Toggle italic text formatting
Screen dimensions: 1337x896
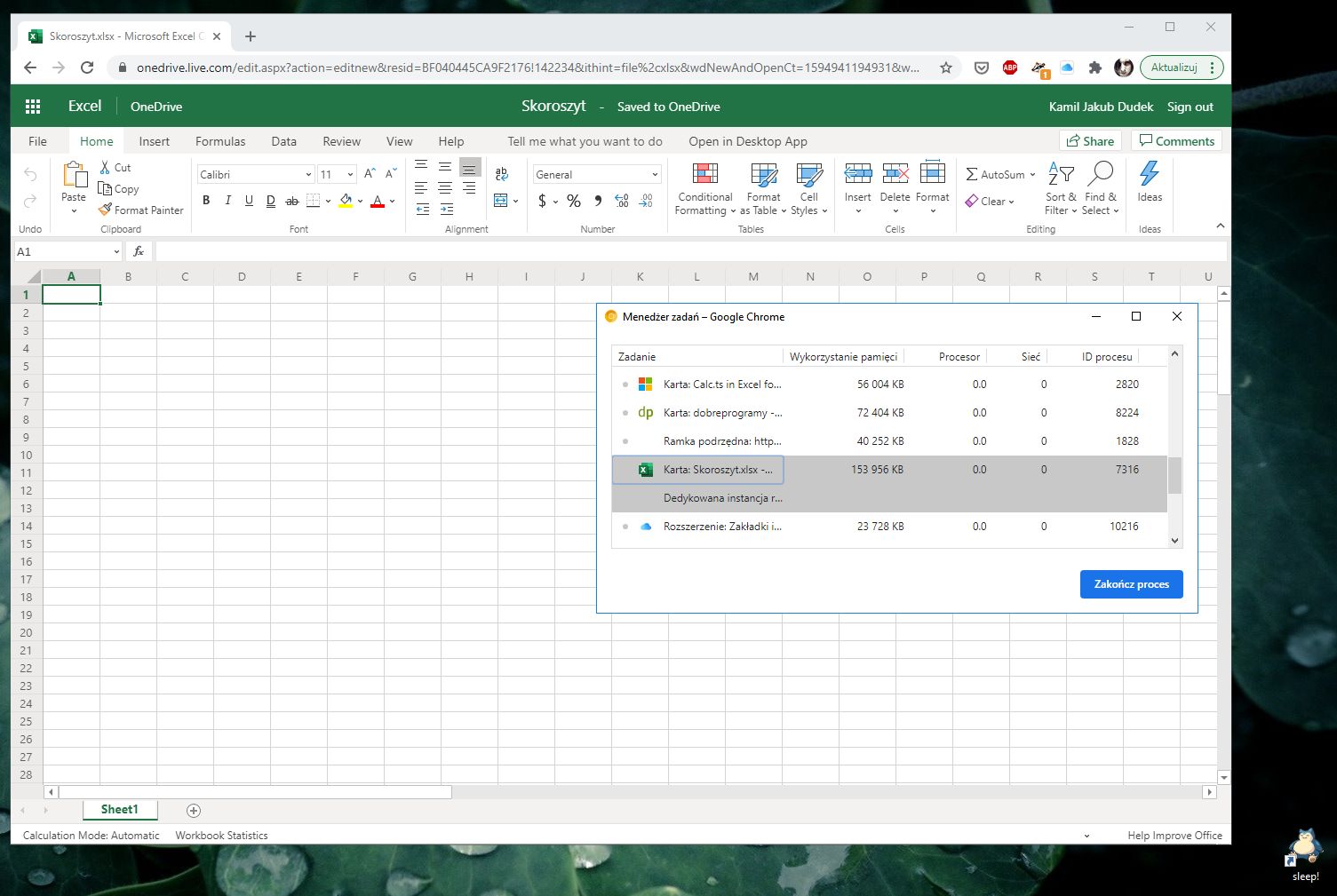tap(227, 201)
